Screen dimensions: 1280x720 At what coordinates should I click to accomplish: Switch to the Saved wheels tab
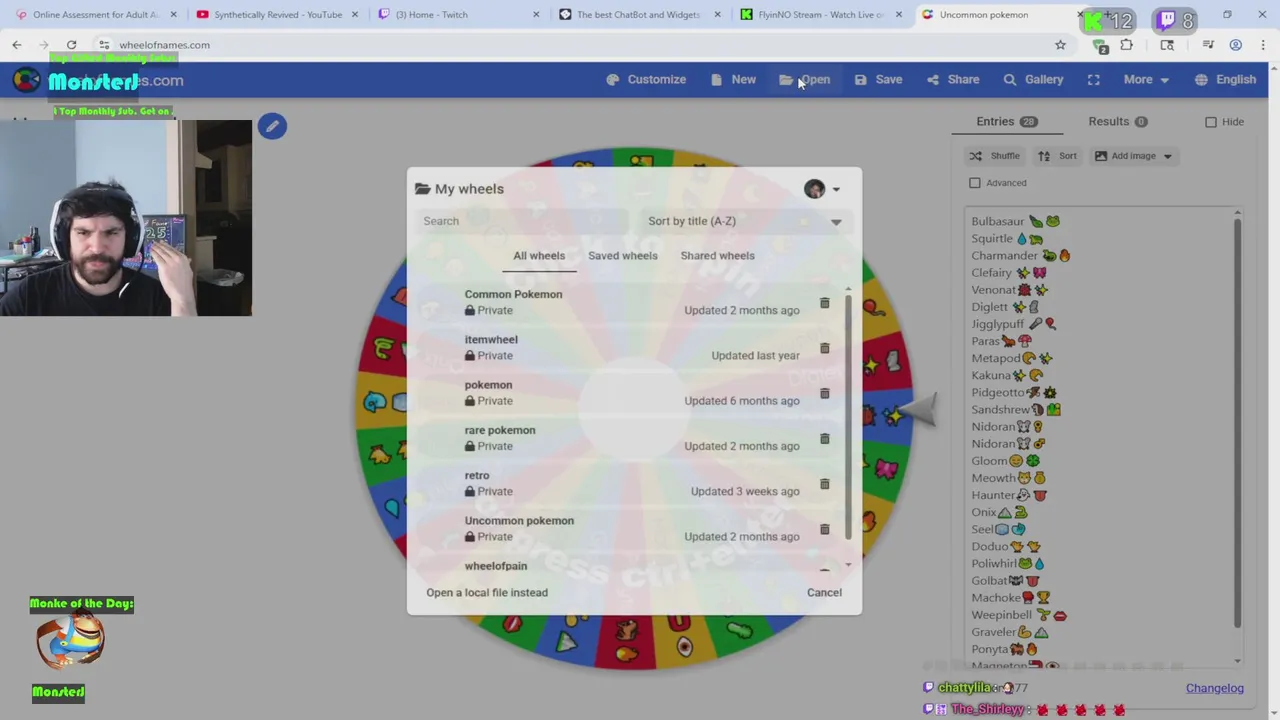[623, 256]
